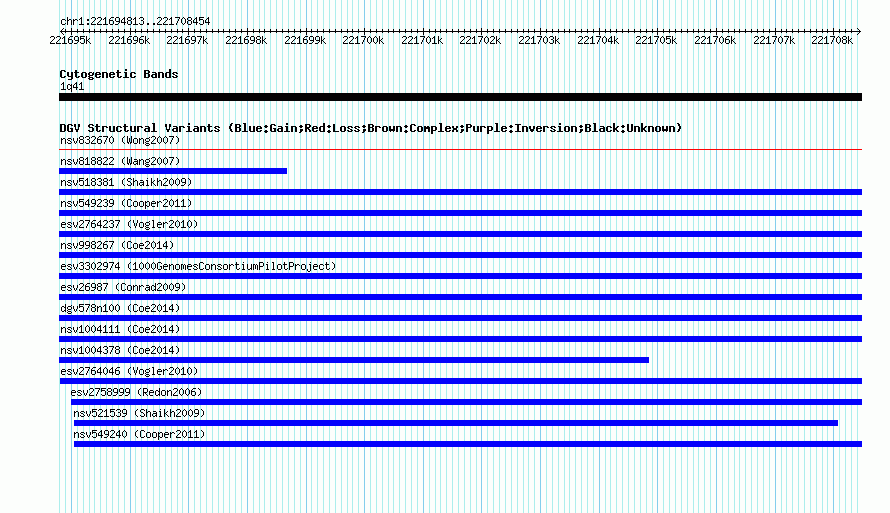The height and width of the screenshot is (513, 890).
Task: Click the 221696k ruler position
Action: tap(129, 40)
